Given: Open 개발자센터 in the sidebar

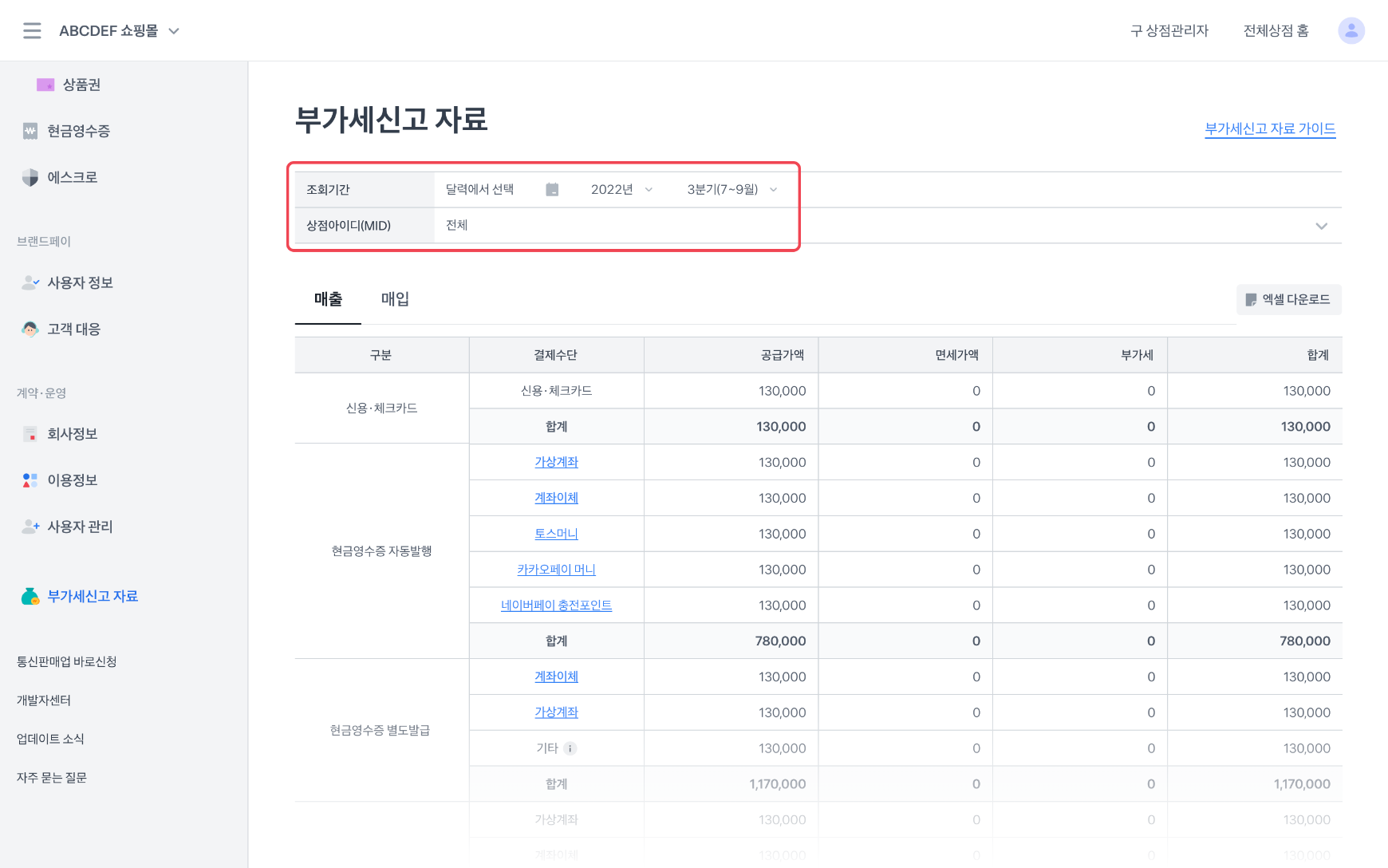Looking at the screenshot, I should pos(44,700).
